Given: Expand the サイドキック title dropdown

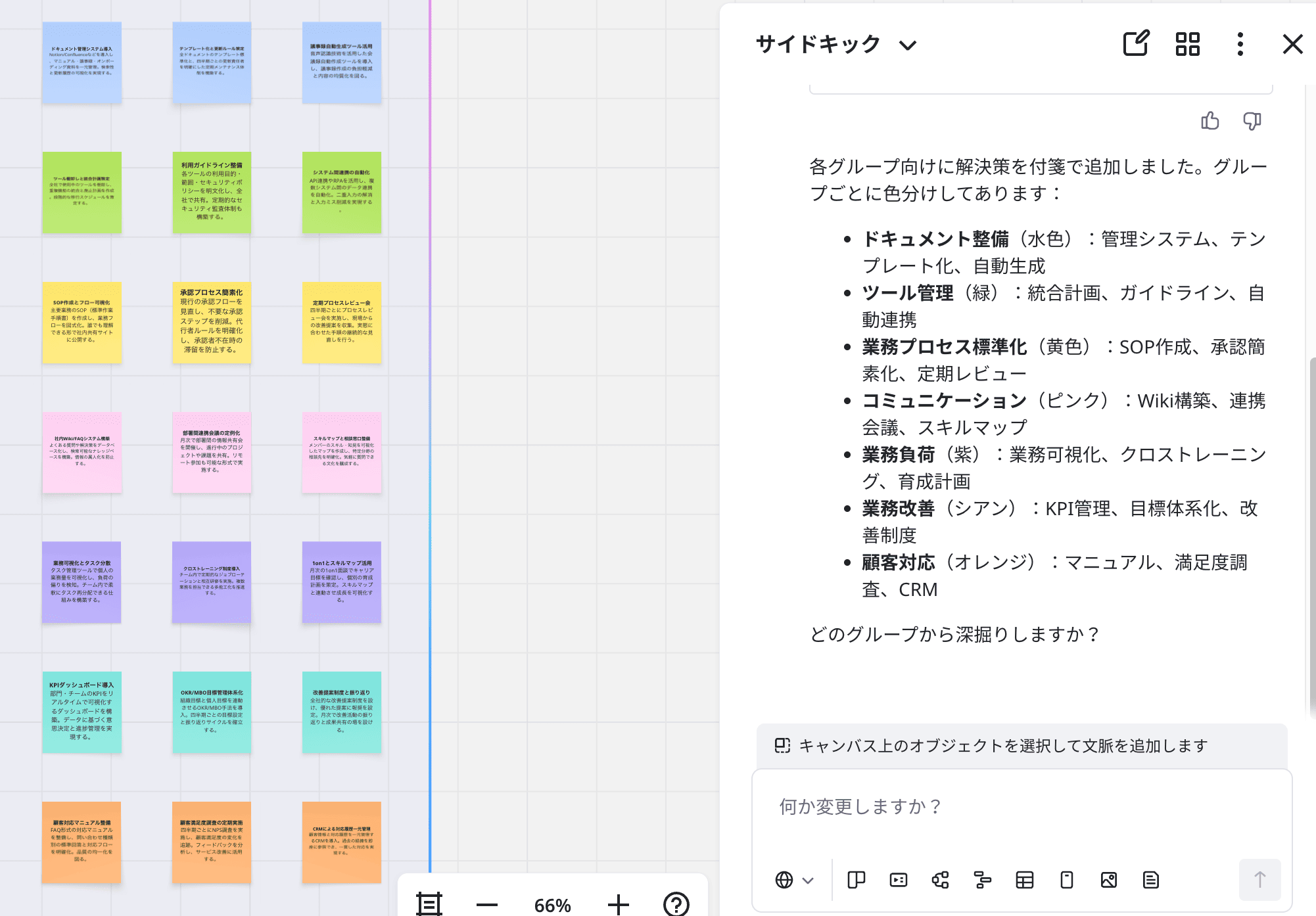Looking at the screenshot, I should click(908, 45).
